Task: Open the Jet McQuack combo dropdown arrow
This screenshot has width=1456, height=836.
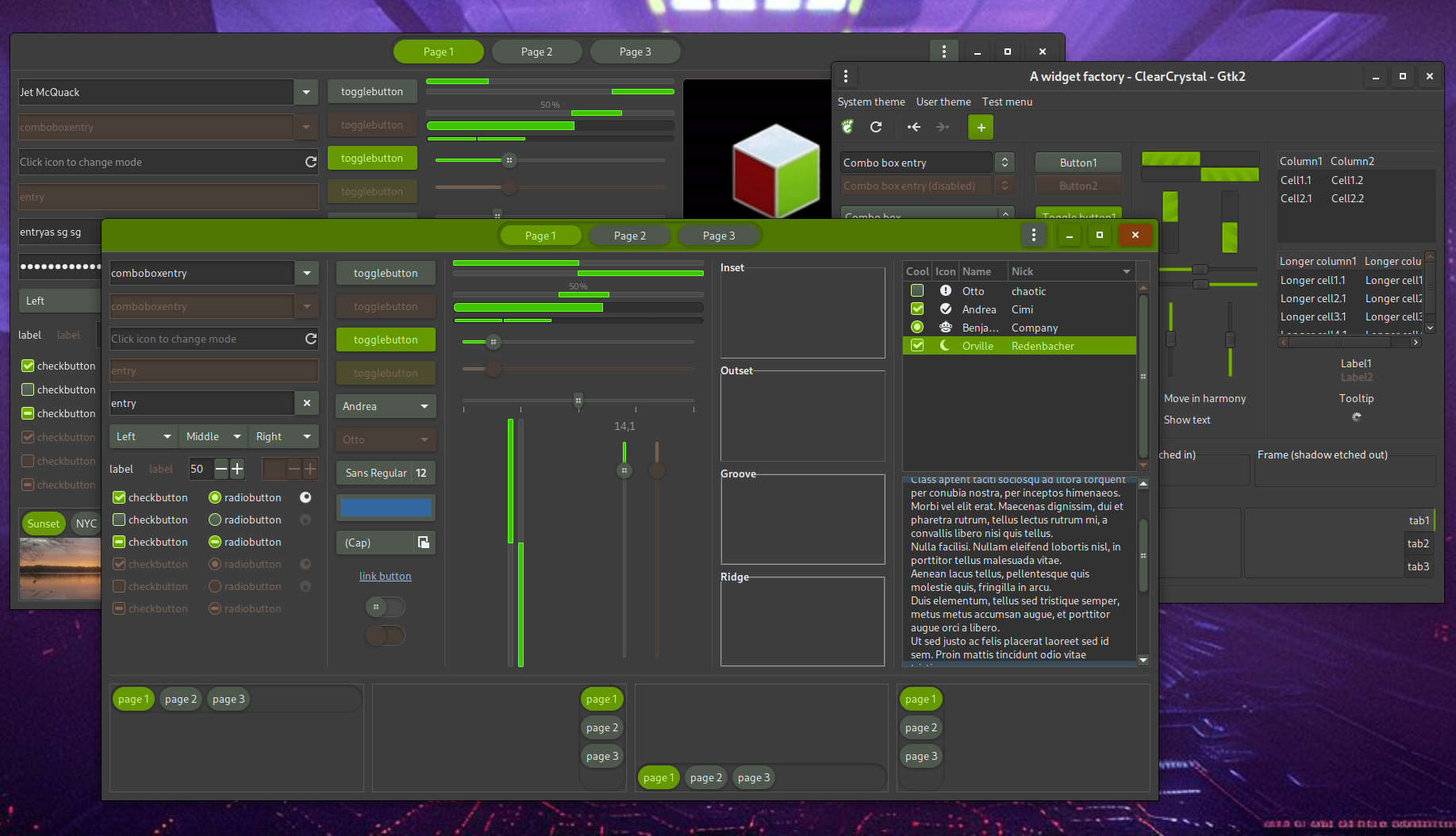Action: pos(306,92)
